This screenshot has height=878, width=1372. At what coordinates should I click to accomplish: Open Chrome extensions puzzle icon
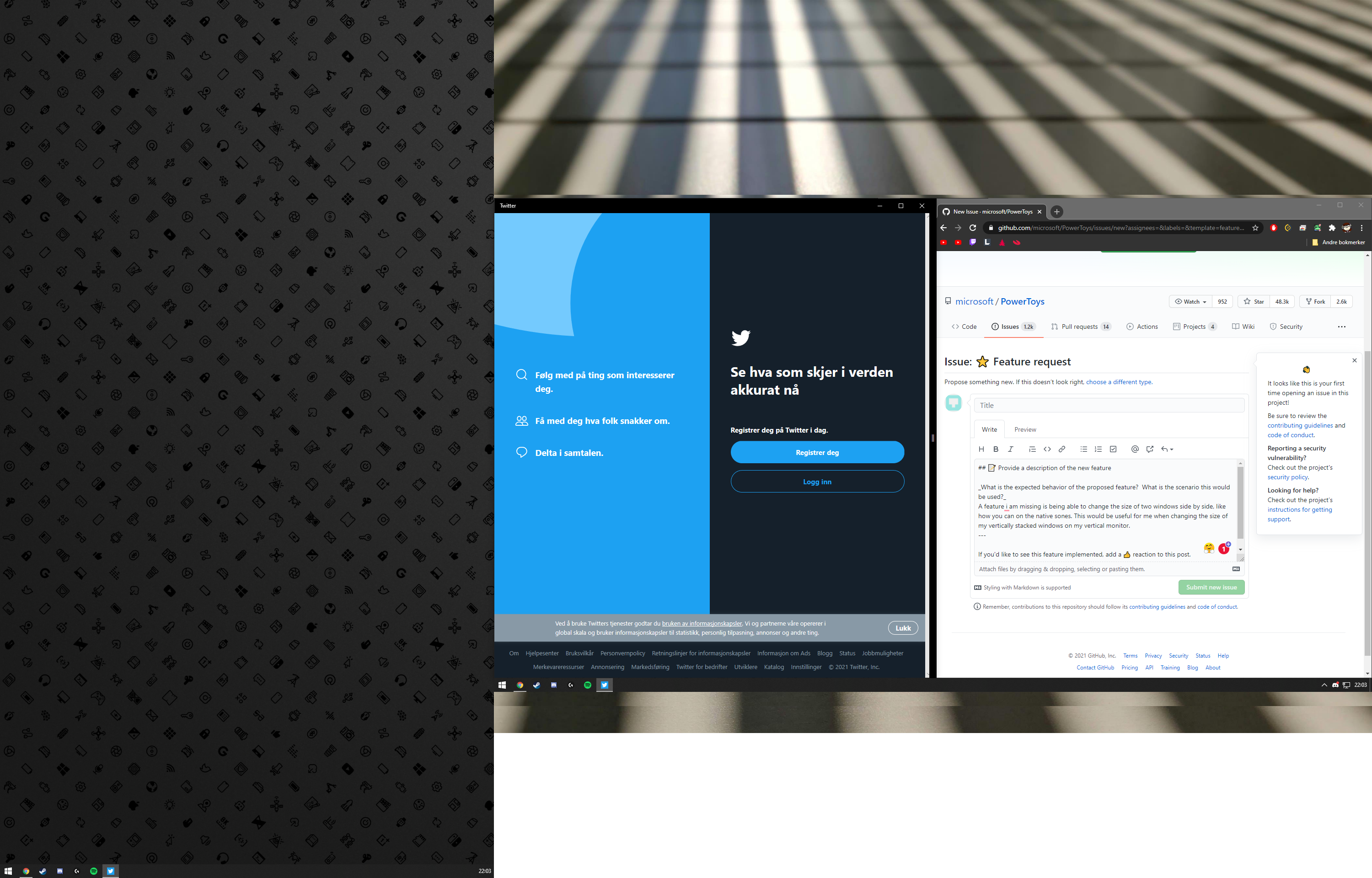pyautogui.click(x=1332, y=228)
